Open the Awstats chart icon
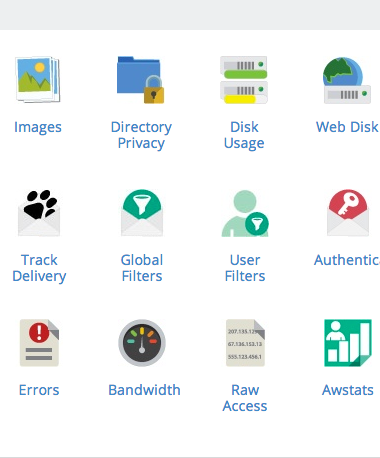The width and height of the screenshot is (380, 458). point(348,343)
